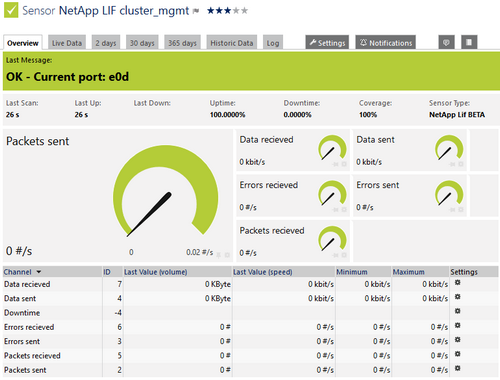Click the comment icon button in tab bar
Image resolution: width=500 pixels, height=380 pixels.
446,42
